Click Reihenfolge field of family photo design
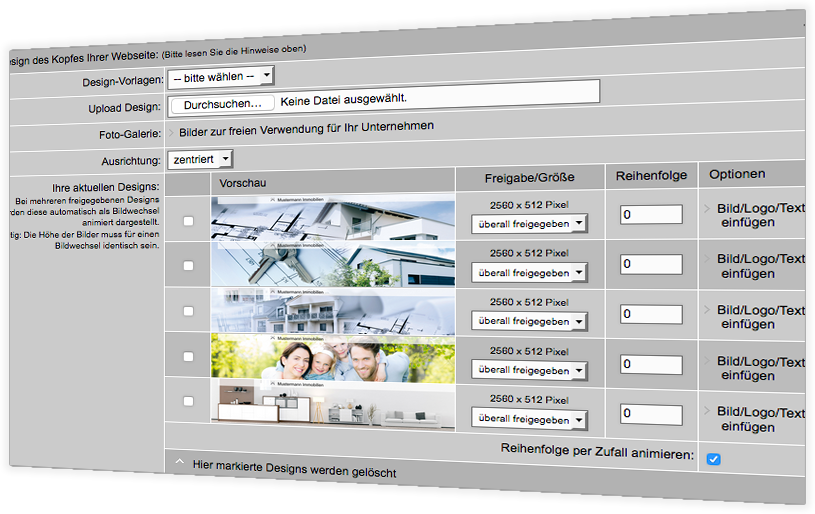 click(651, 364)
